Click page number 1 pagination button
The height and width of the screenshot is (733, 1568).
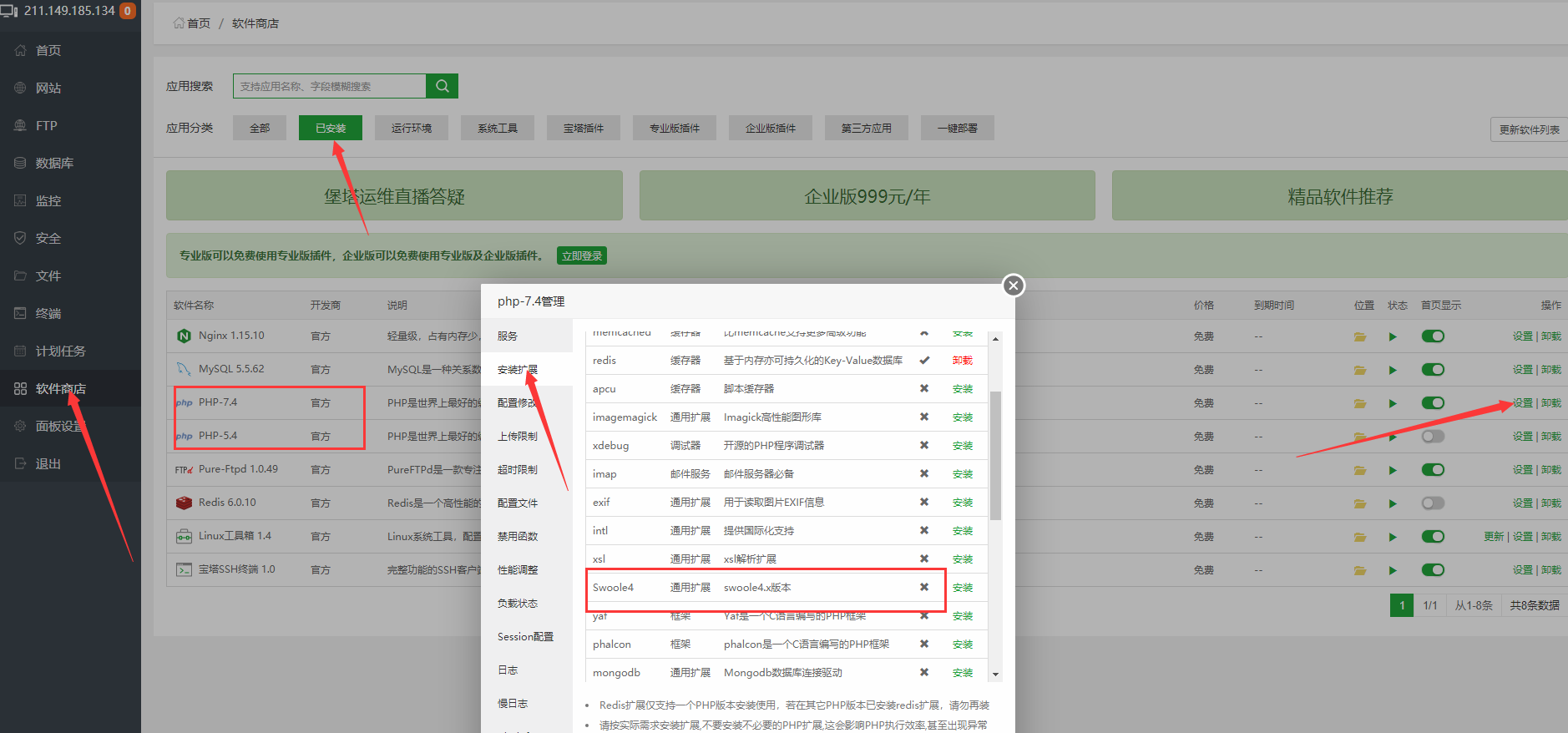(x=1402, y=605)
